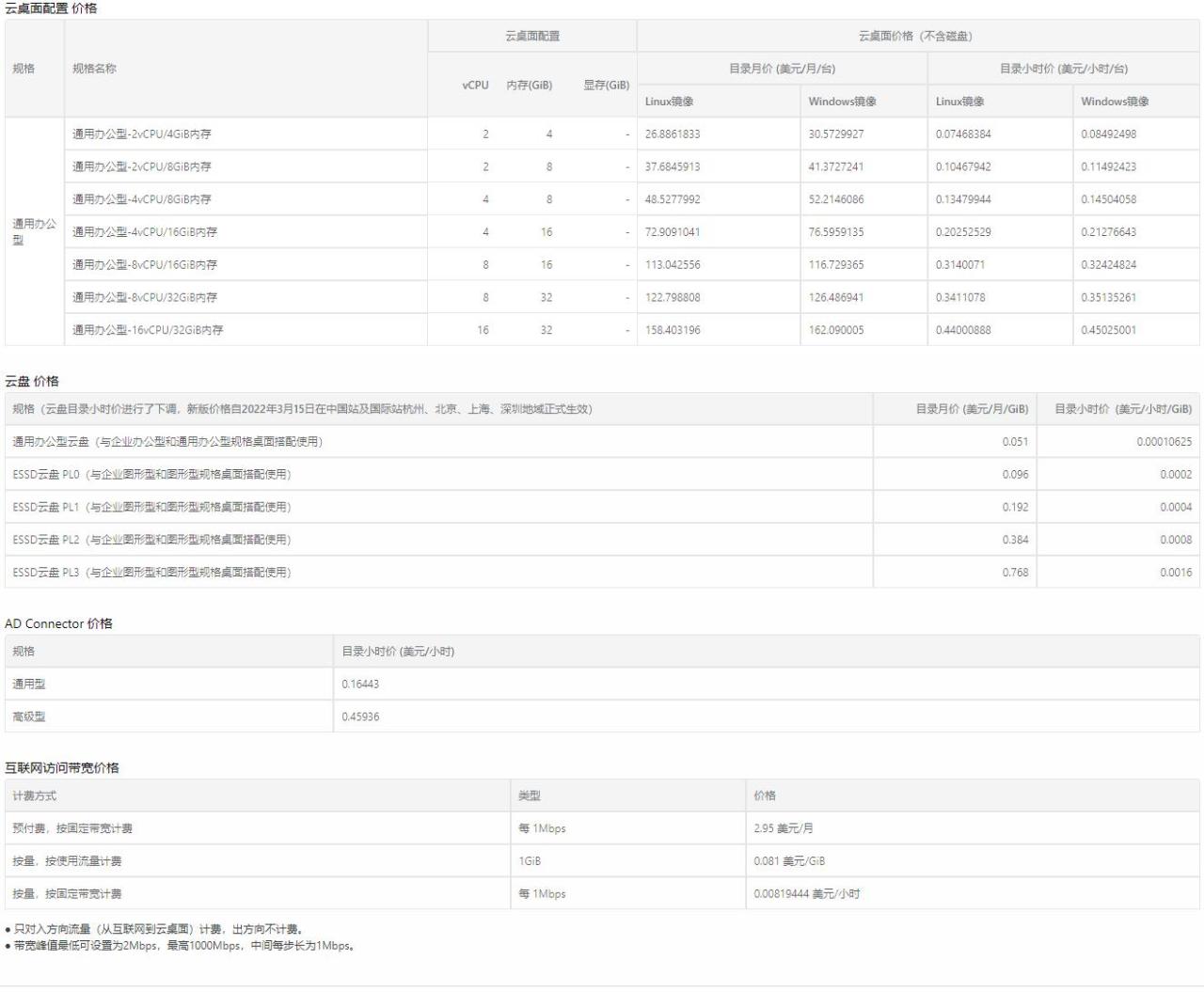Click the Windows monthly price 30.5729927

836,134
